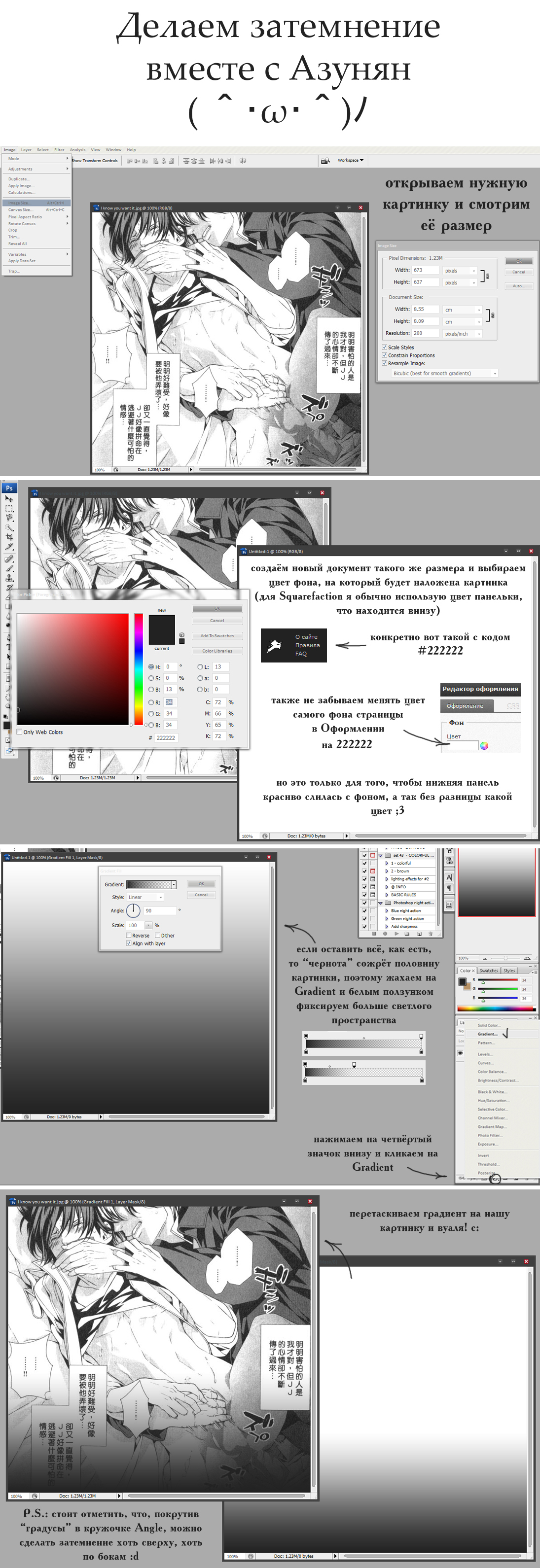Select the Lasso tool in the toolbox
Screen dimensions: 540x1568
pos(9,518)
